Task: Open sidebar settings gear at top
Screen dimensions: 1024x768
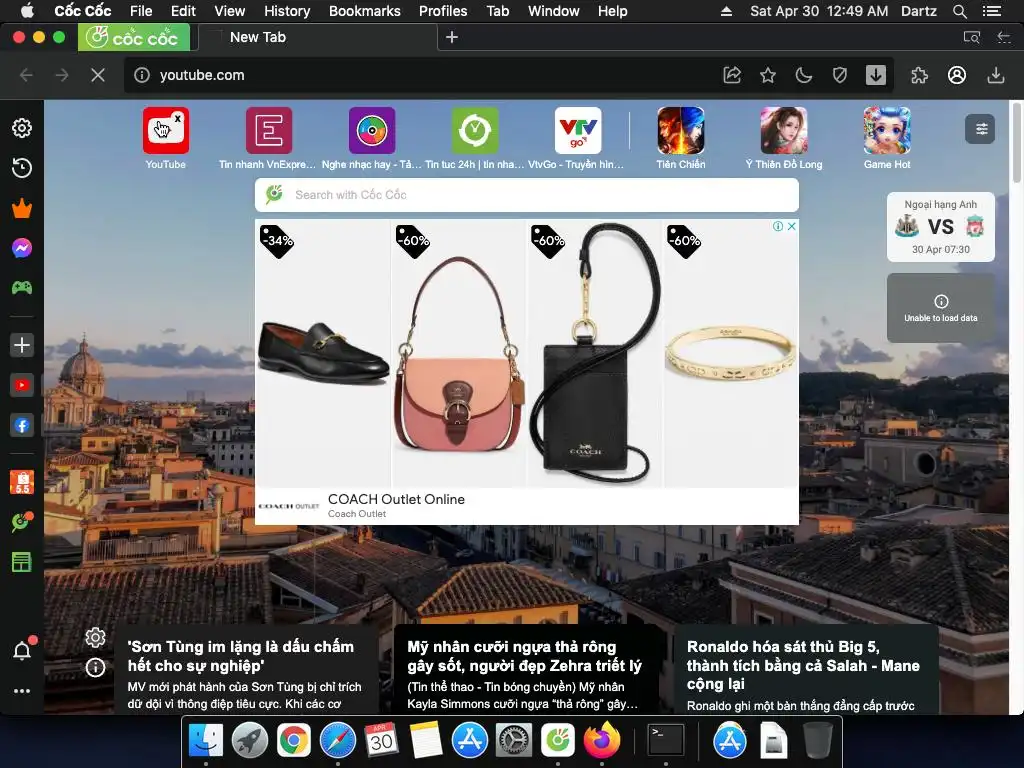Action: click(22, 128)
